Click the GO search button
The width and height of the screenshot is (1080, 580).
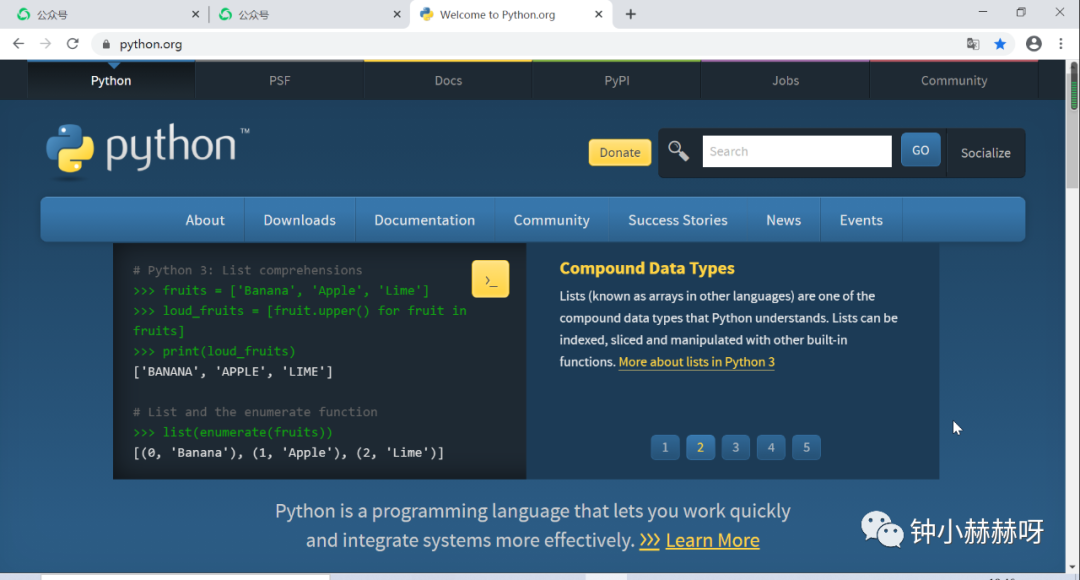pyautogui.click(x=921, y=150)
